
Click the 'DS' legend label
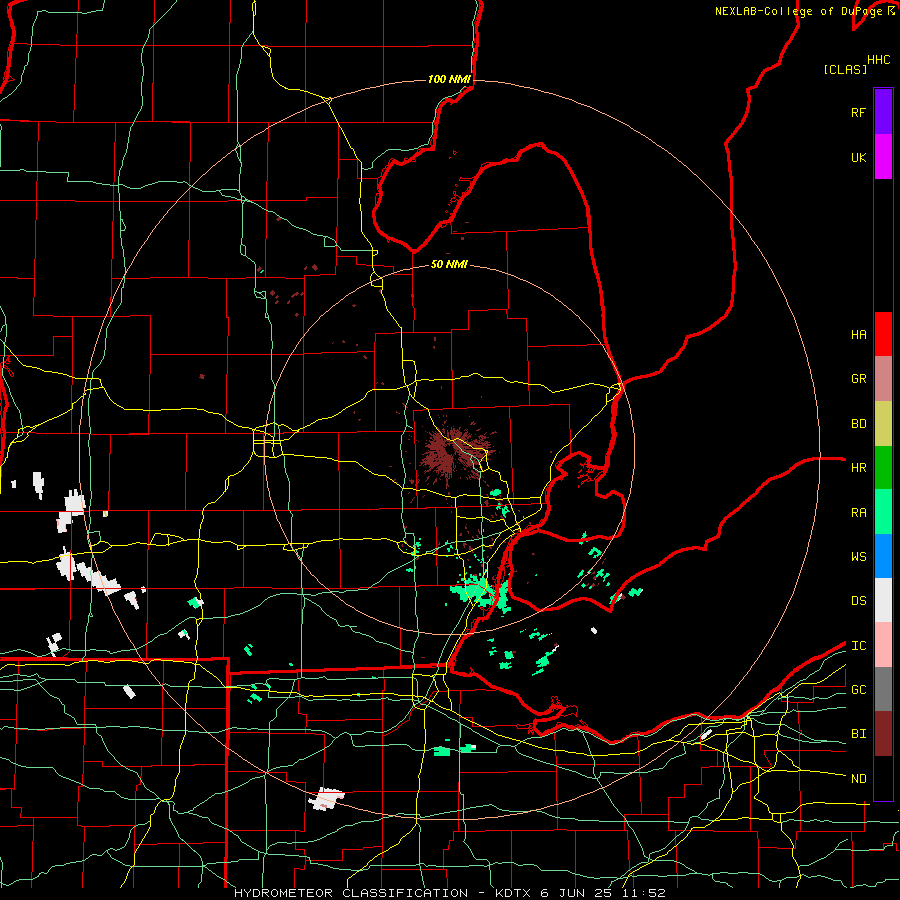(x=859, y=601)
